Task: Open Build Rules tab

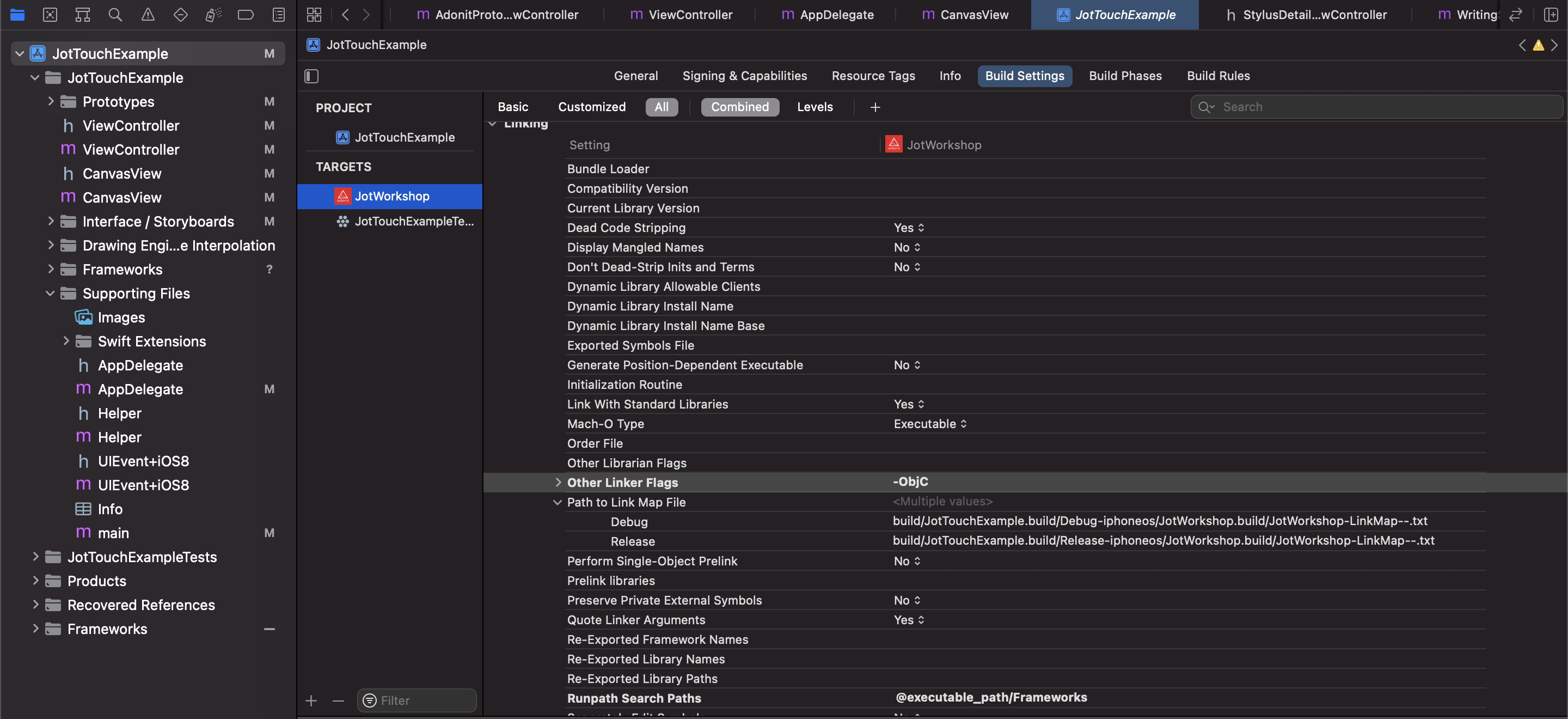Action: coord(1218,76)
